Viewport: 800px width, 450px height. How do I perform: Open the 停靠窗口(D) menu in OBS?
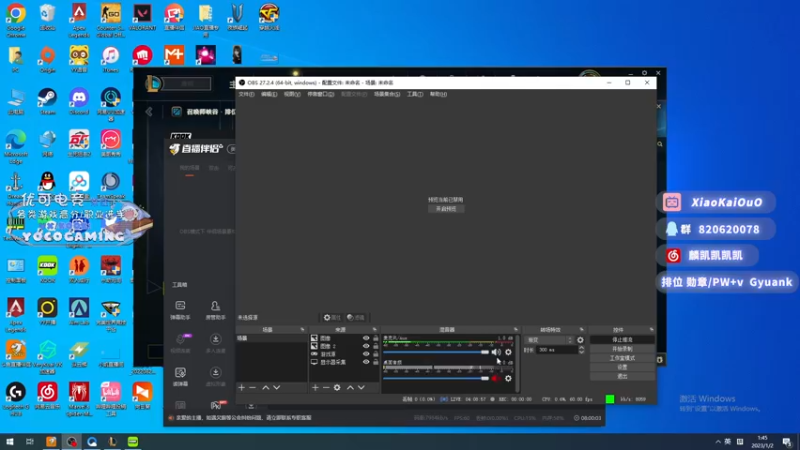point(320,94)
